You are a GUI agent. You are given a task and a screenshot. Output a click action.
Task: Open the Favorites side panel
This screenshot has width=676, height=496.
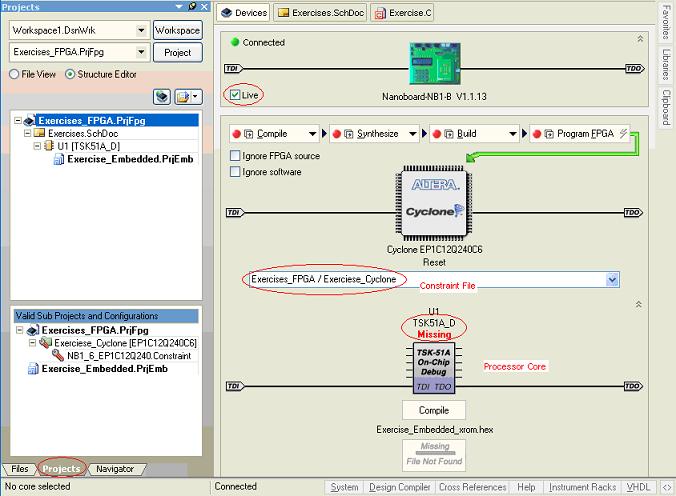tap(666, 22)
